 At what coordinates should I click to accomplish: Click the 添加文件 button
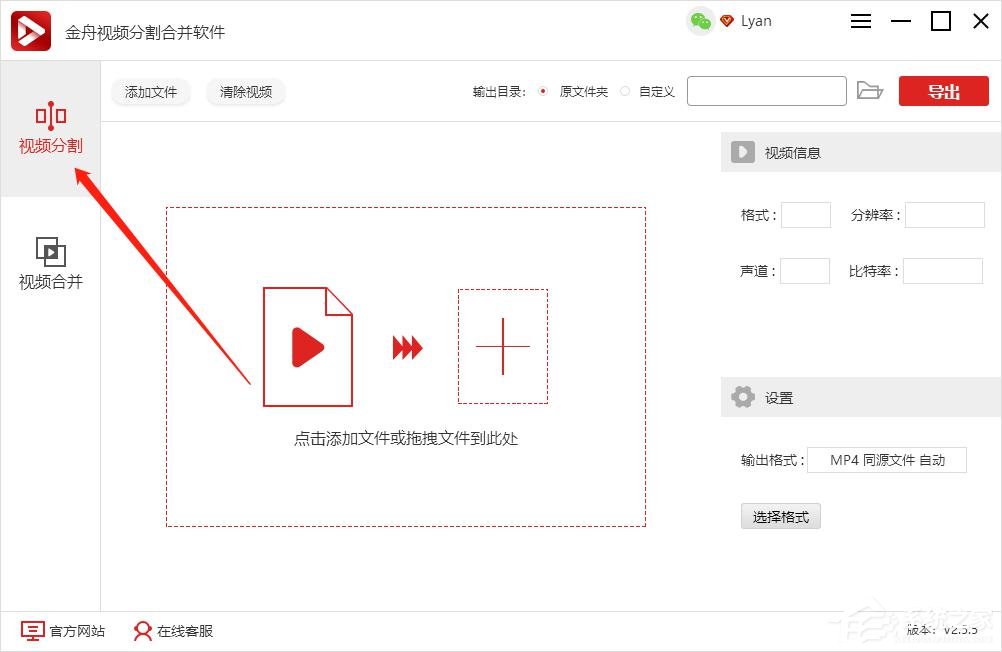pyautogui.click(x=150, y=92)
